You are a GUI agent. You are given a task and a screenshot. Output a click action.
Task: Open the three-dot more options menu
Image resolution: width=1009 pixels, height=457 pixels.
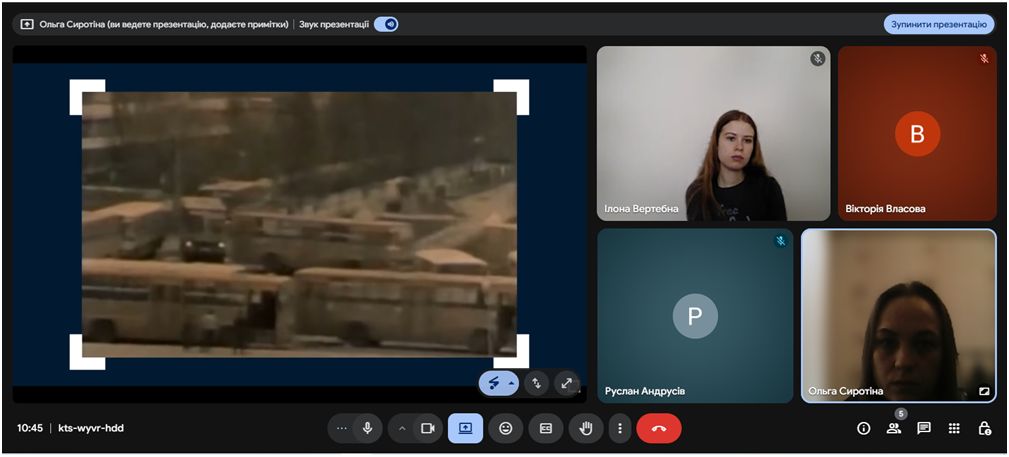point(620,428)
